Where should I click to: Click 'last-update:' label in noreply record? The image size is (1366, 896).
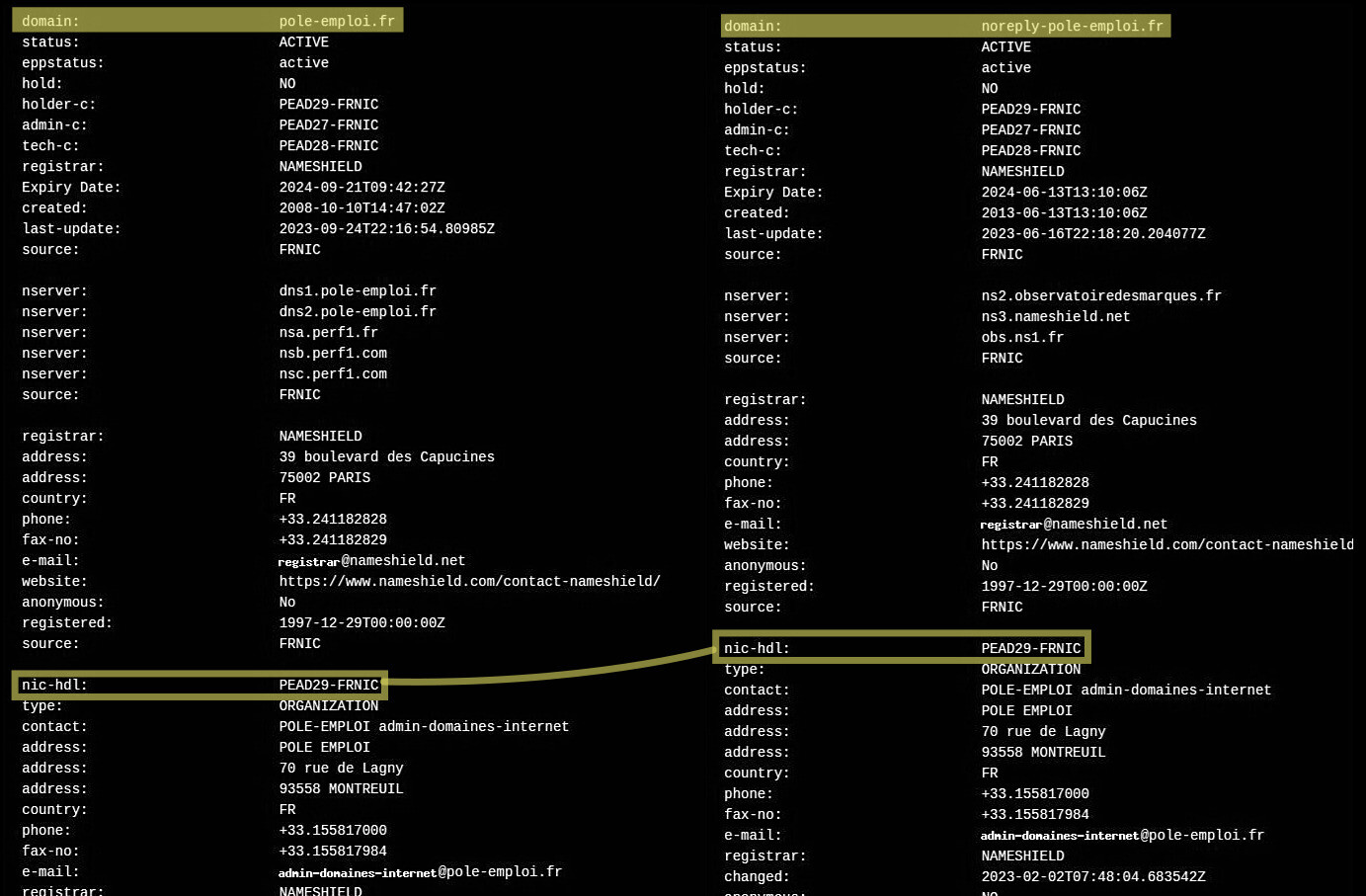[773, 233]
